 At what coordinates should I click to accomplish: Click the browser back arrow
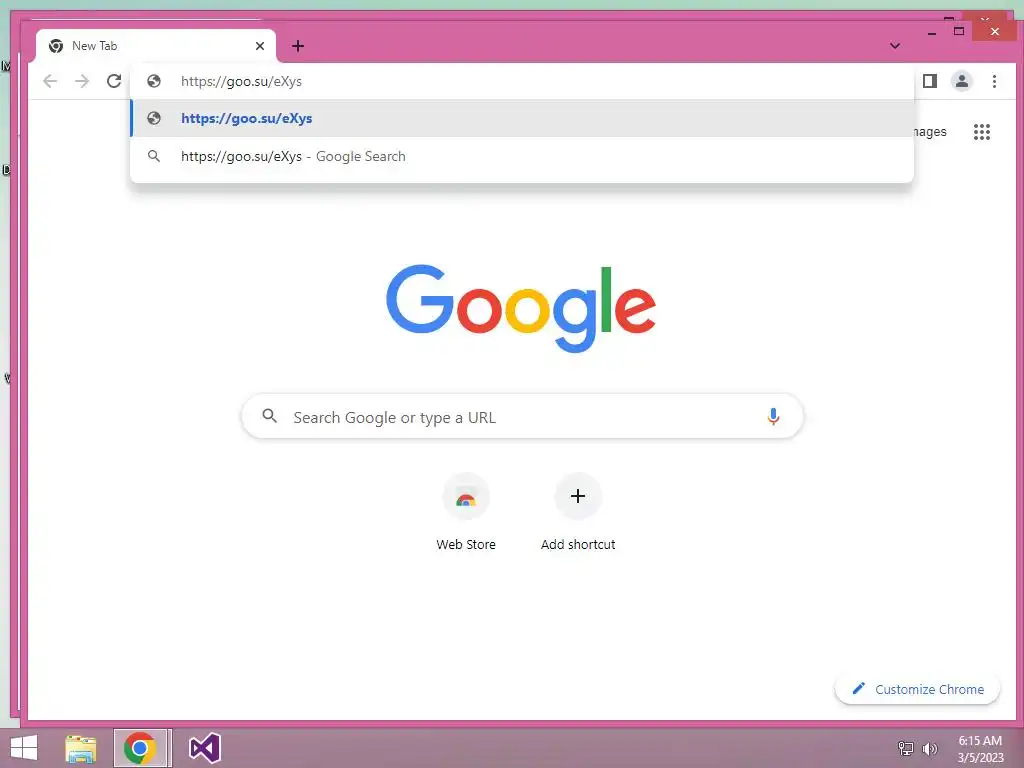pos(50,81)
